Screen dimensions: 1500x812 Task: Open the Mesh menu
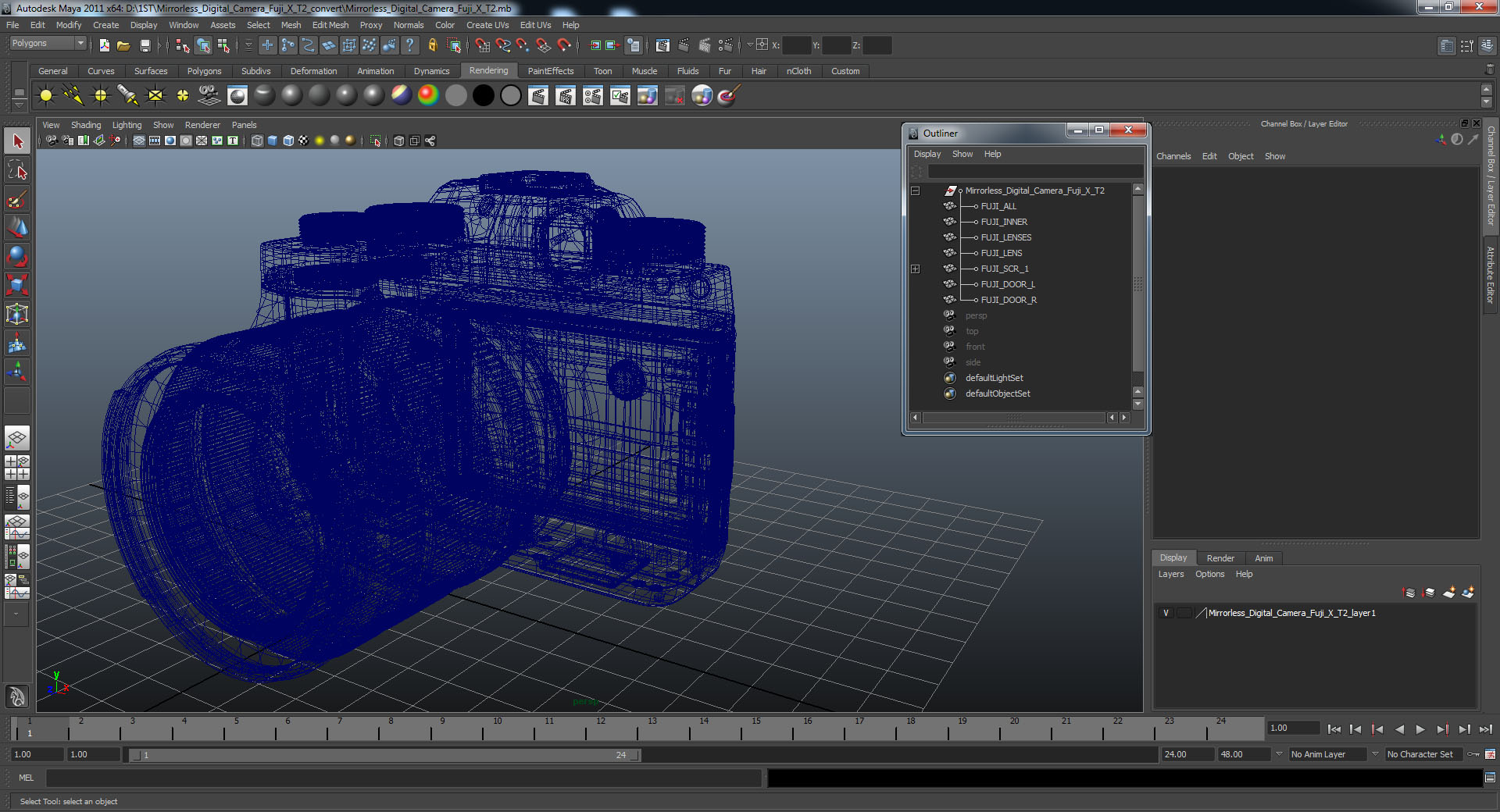pyautogui.click(x=291, y=25)
